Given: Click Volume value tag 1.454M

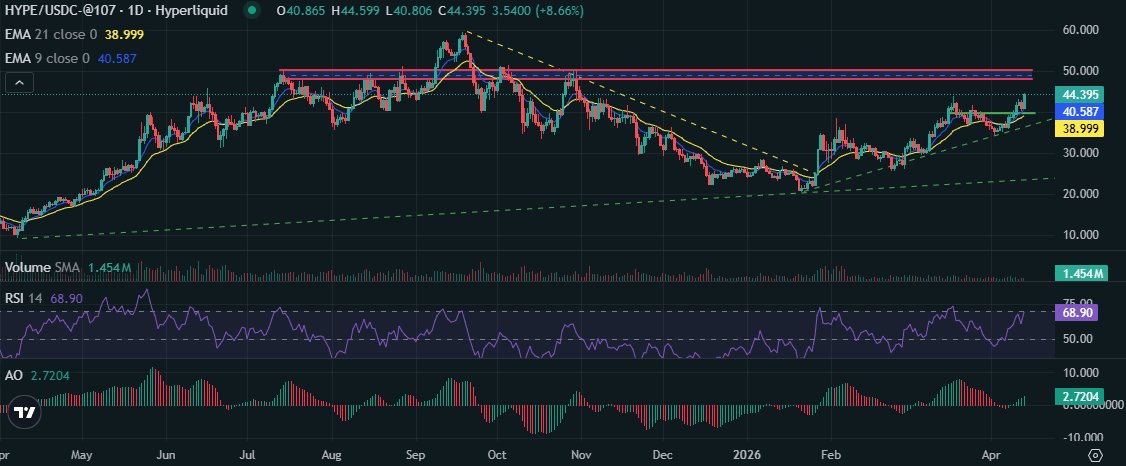Looking at the screenshot, I should (1081, 273).
